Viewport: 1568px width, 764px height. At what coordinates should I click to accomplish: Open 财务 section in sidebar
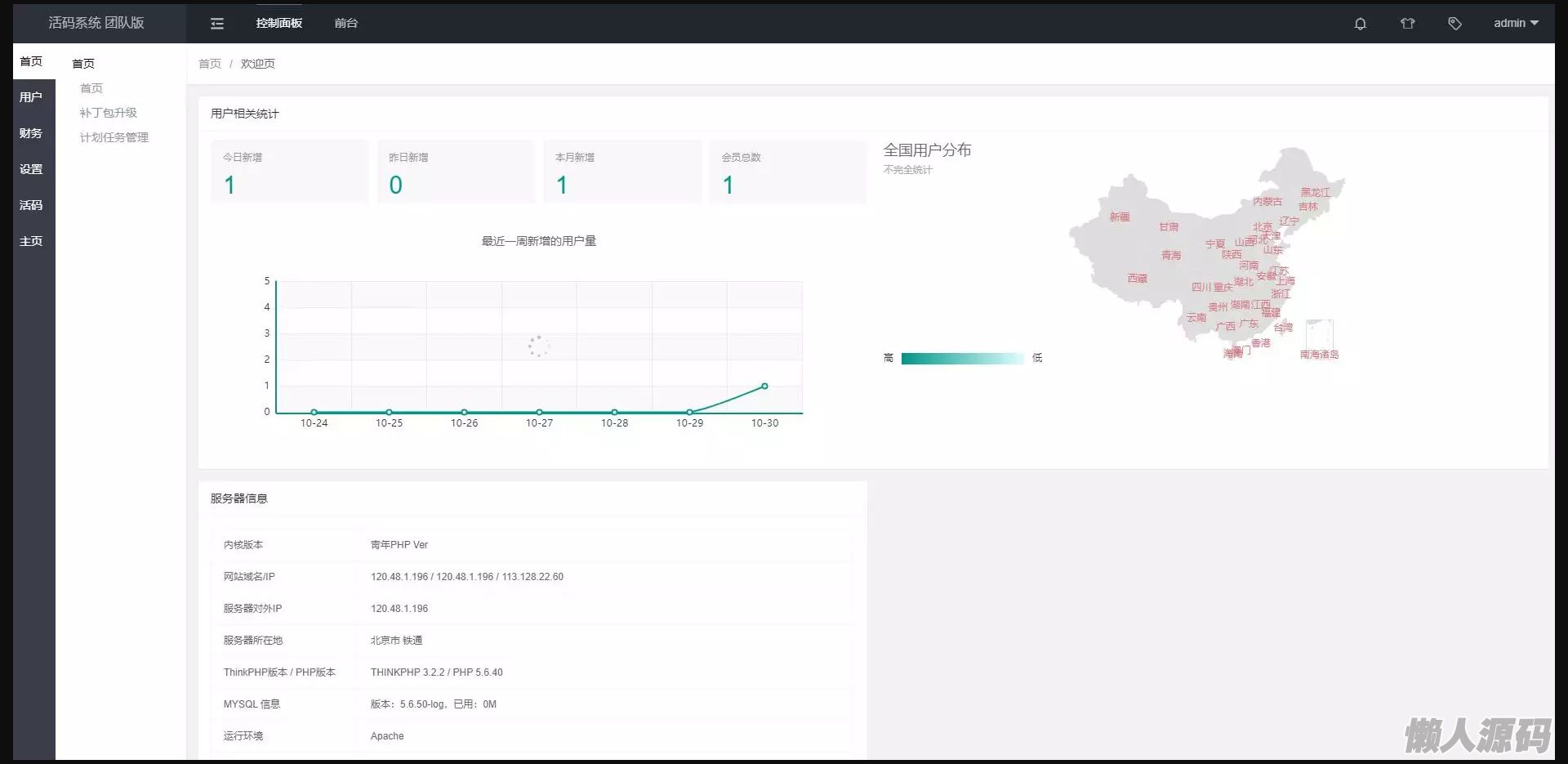[x=31, y=133]
